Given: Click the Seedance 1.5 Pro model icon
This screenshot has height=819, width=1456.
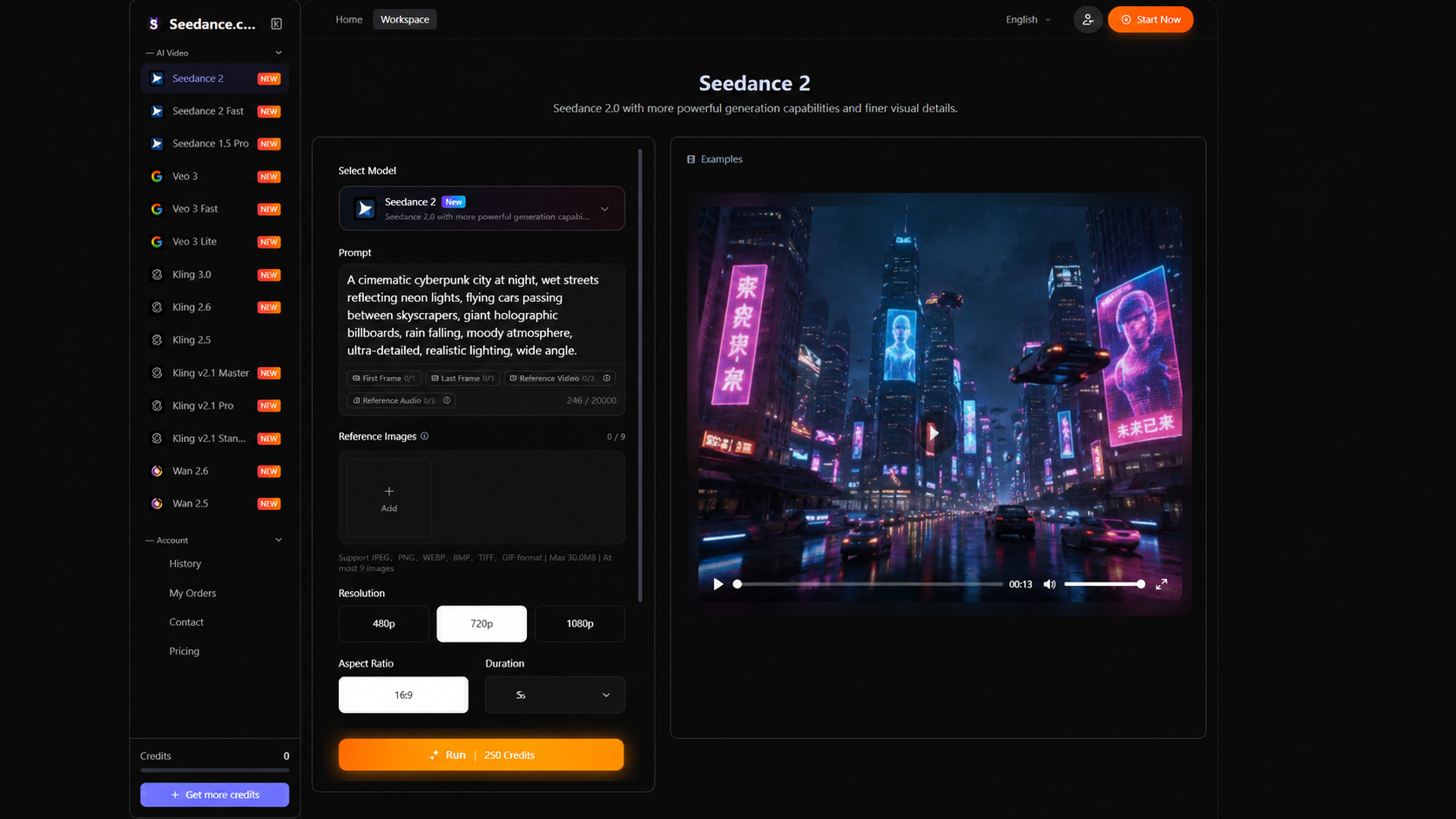Looking at the screenshot, I should pyautogui.click(x=157, y=144).
